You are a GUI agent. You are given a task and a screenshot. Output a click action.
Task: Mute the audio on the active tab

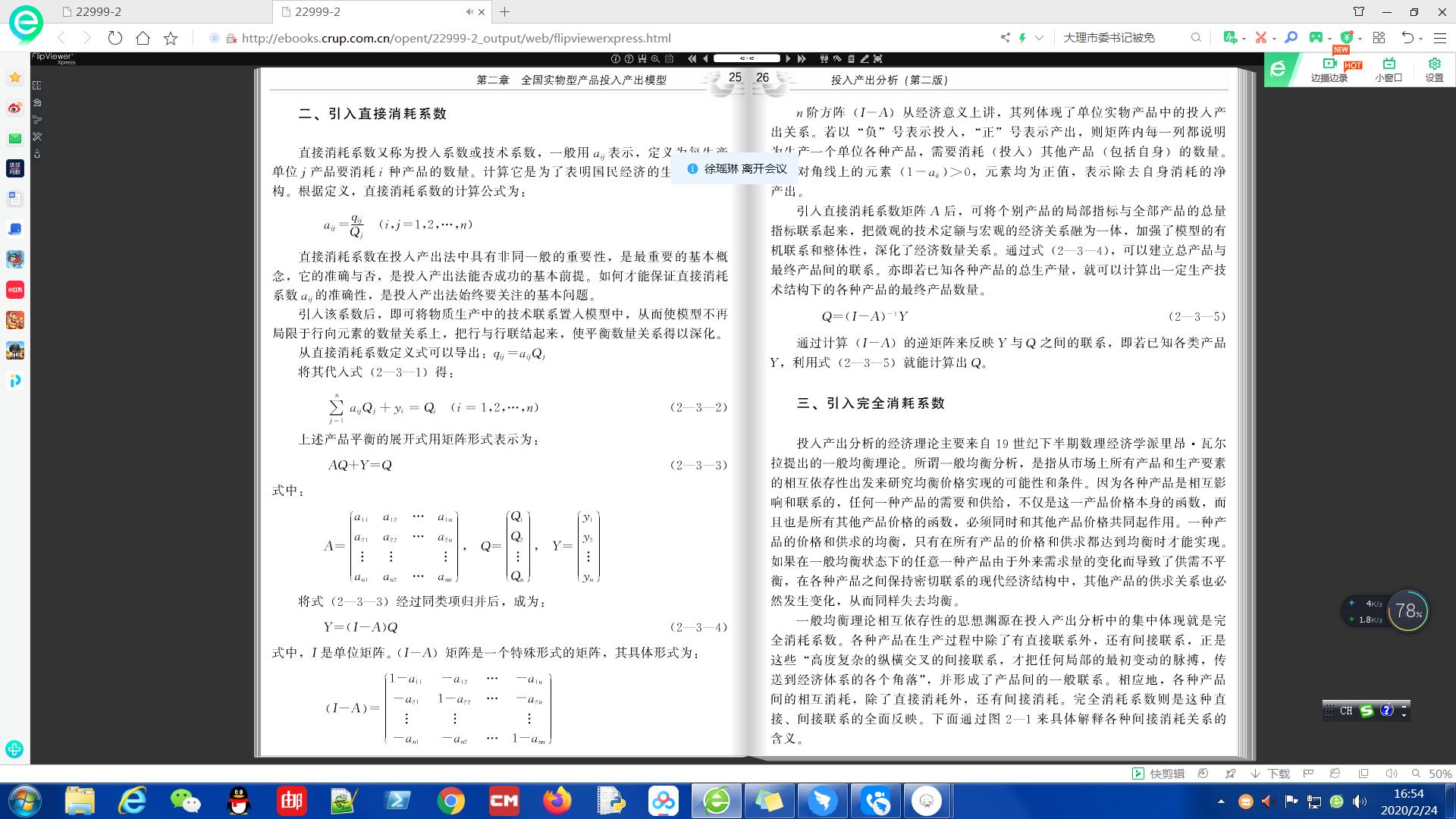(x=469, y=11)
